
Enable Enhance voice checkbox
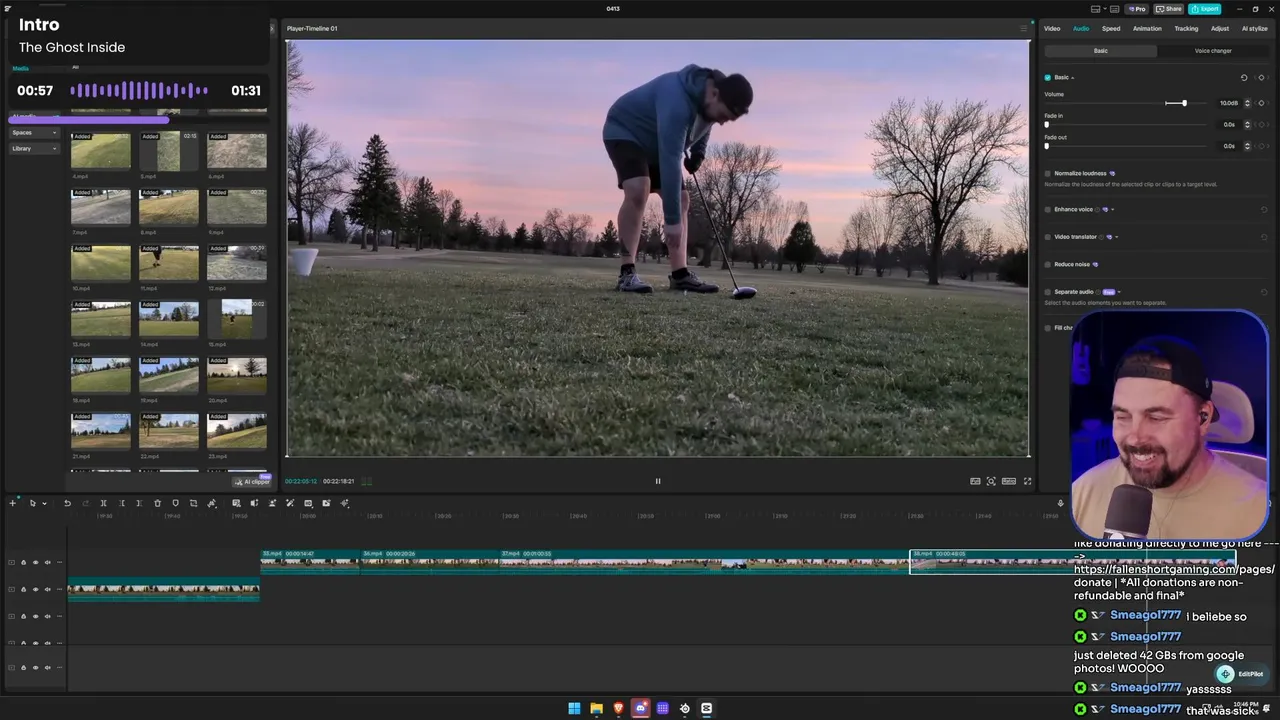tap(1048, 209)
